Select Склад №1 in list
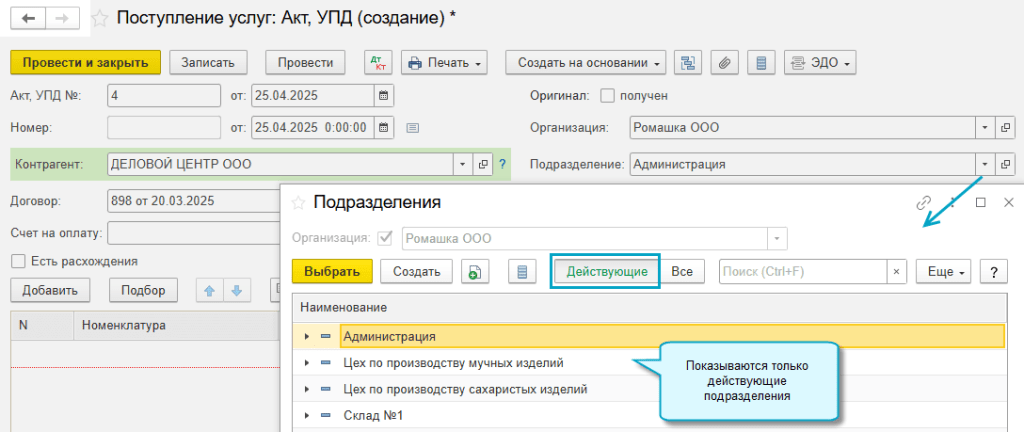 (373, 415)
